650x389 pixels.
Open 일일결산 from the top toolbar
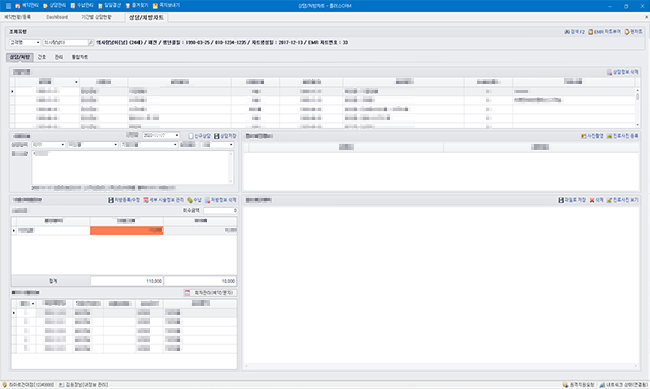pyautogui.click(x=109, y=6)
